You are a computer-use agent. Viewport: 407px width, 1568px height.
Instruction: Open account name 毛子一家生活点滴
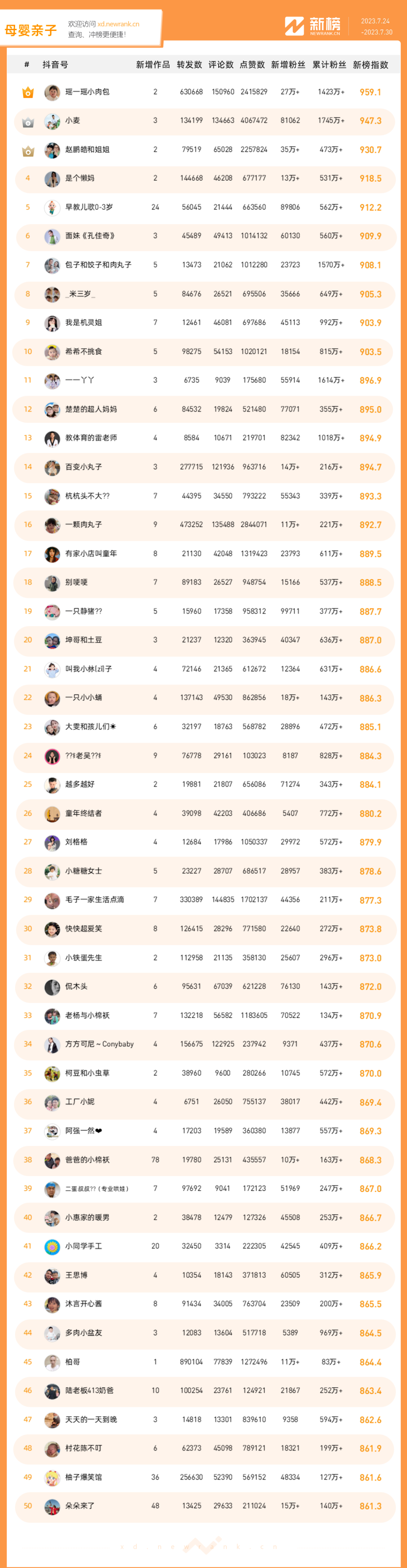(x=94, y=900)
